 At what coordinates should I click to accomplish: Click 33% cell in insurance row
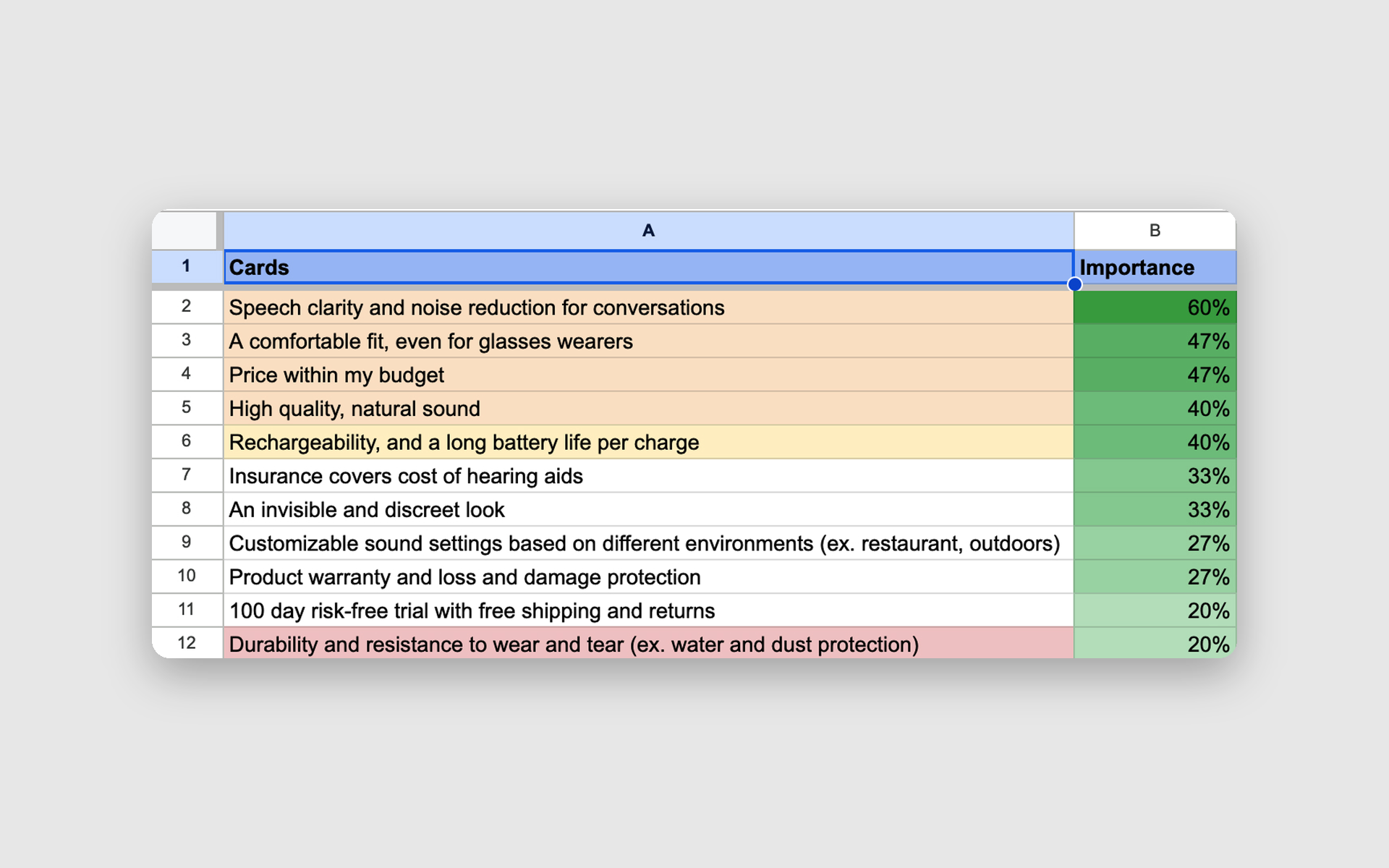tap(1155, 476)
